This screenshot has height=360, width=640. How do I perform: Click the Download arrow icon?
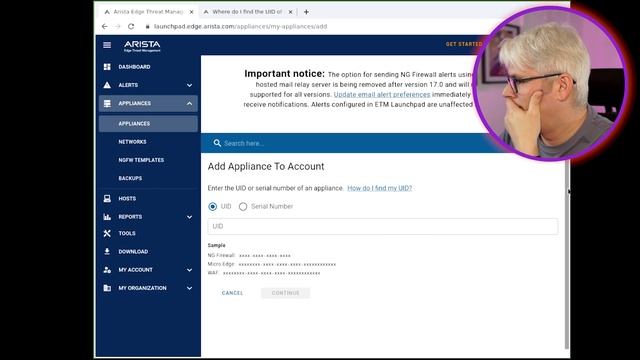pyautogui.click(x=107, y=251)
